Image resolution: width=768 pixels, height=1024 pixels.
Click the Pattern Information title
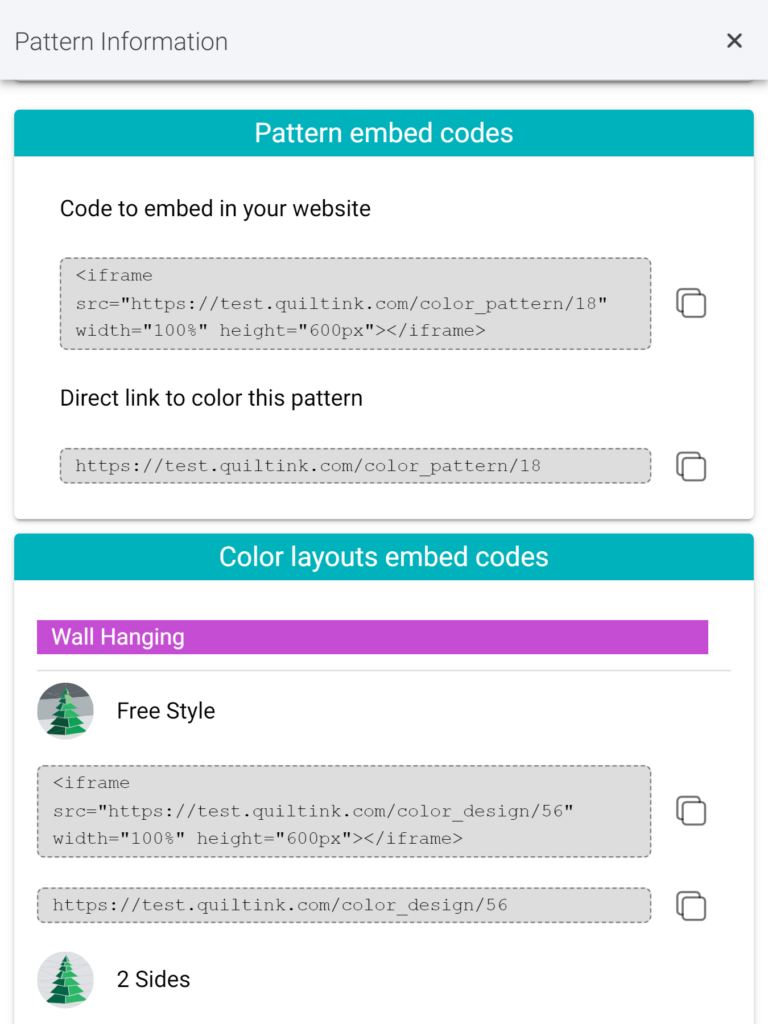click(121, 42)
